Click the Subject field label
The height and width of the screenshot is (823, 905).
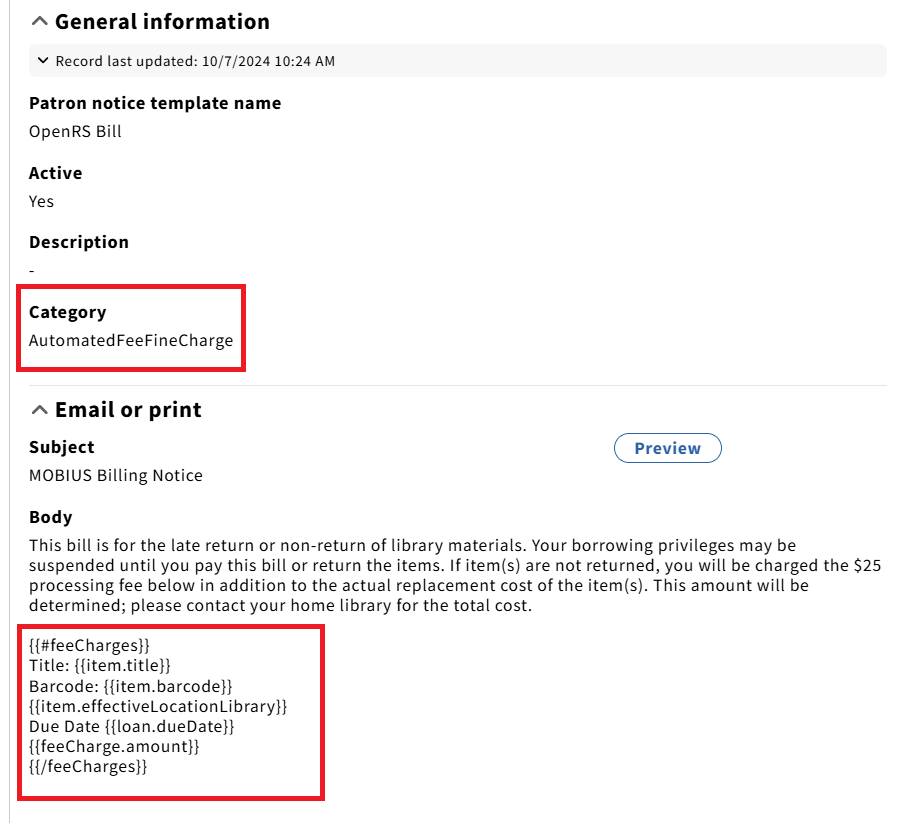62,447
